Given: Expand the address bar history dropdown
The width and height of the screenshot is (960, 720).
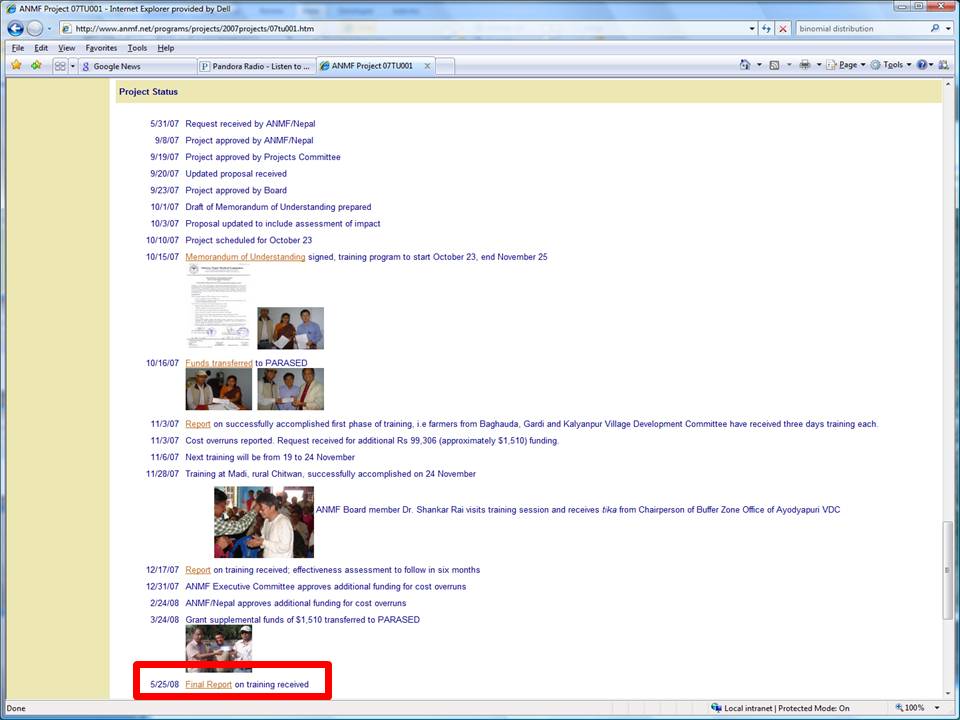Looking at the screenshot, I should [x=751, y=29].
